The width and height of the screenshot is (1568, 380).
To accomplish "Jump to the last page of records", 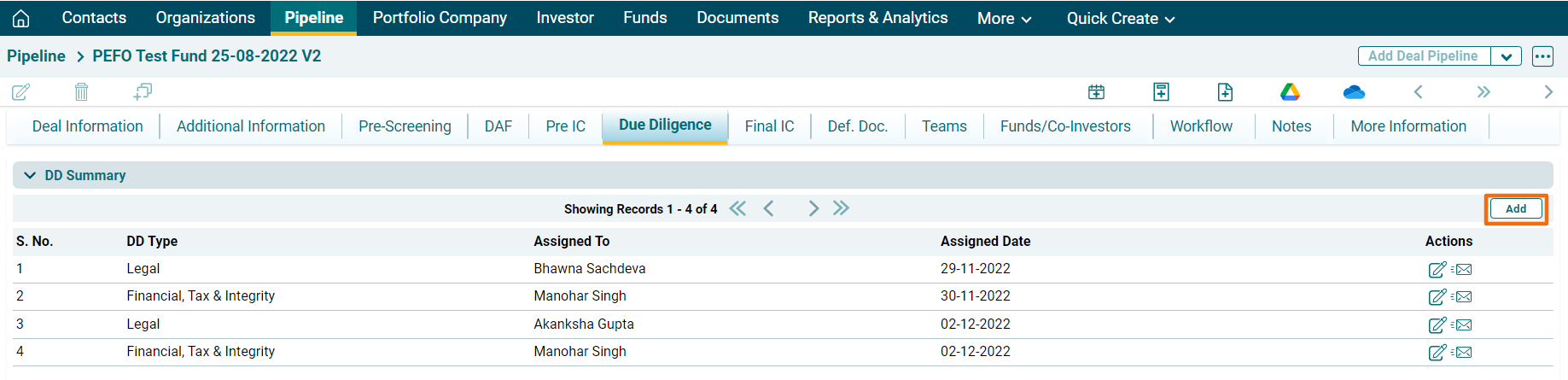I will pyautogui.click(x=842, y=208).
